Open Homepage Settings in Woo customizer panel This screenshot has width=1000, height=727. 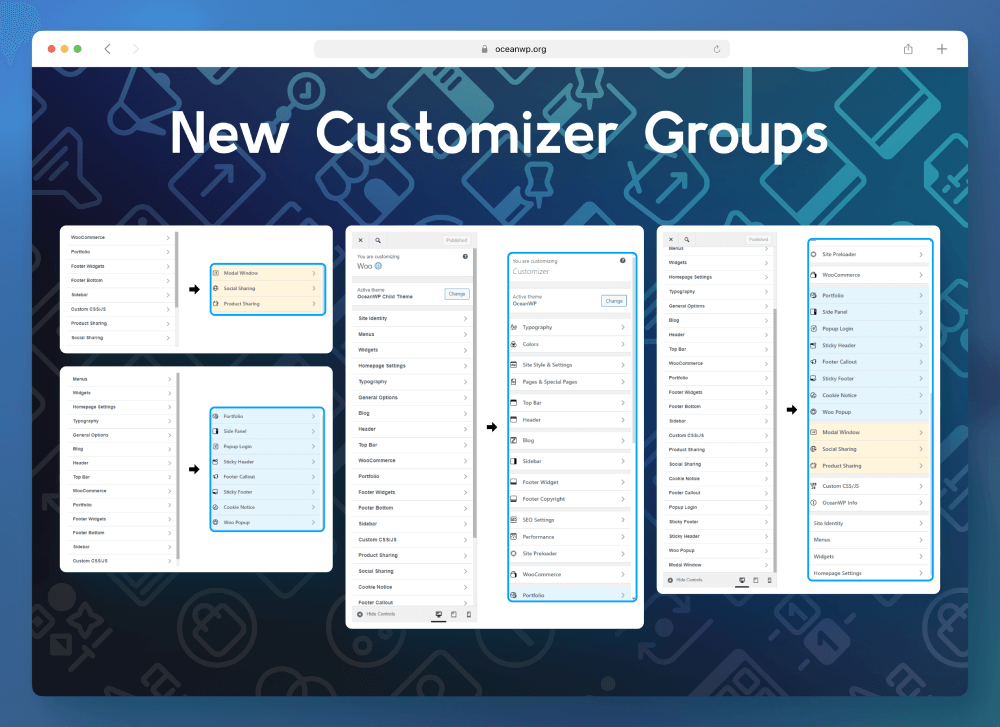[413, 366]
